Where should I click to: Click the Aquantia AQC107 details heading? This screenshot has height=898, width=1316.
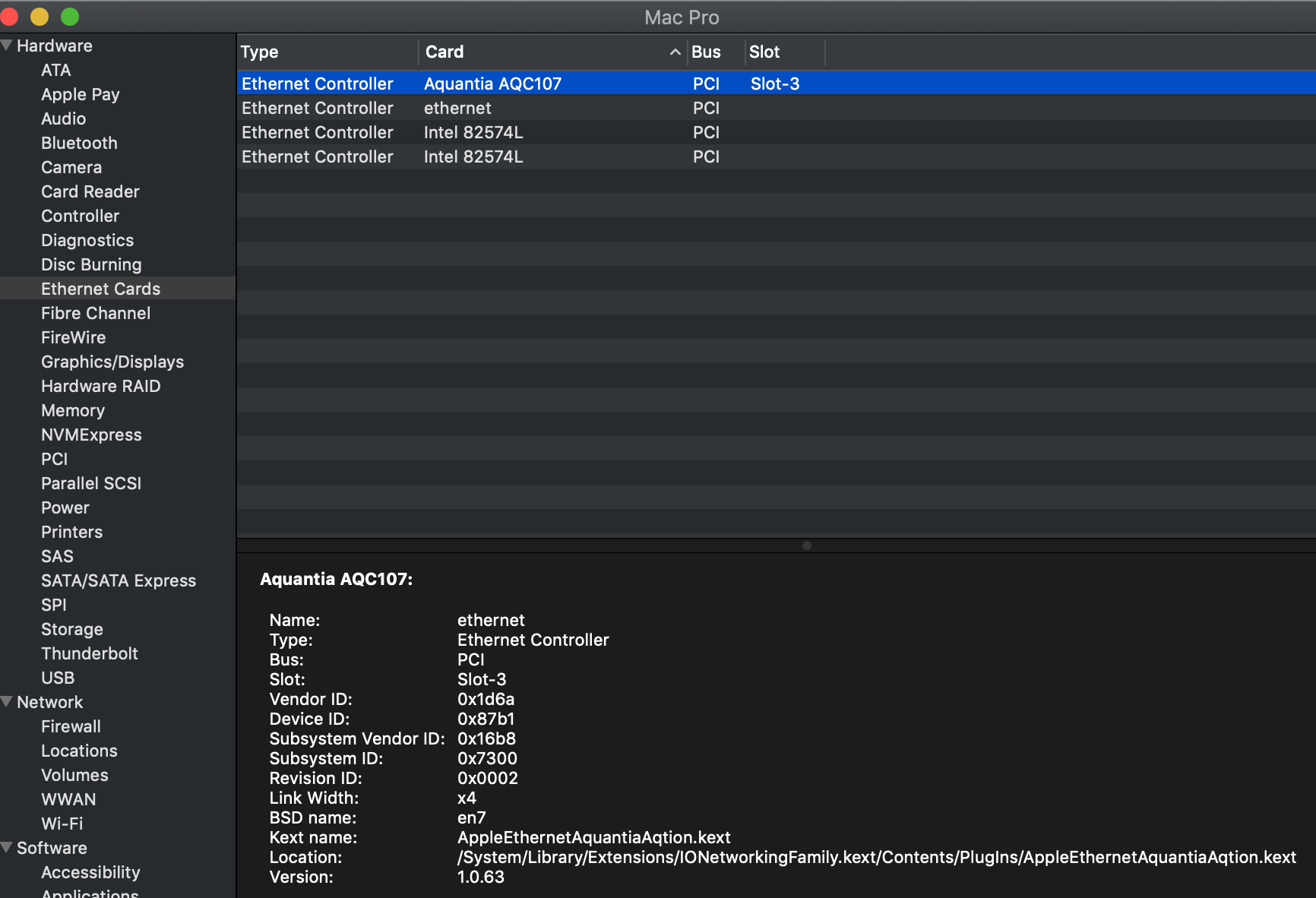click(337, 579)
